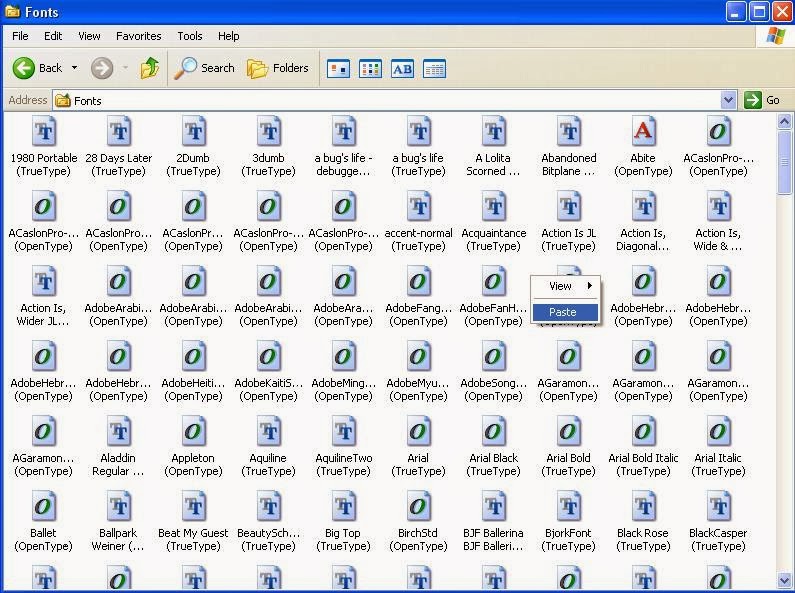This screenshot has width=795, height=593.
Task: Select the AdobeKaitiS OpenType font
Action: click(268, 372)
